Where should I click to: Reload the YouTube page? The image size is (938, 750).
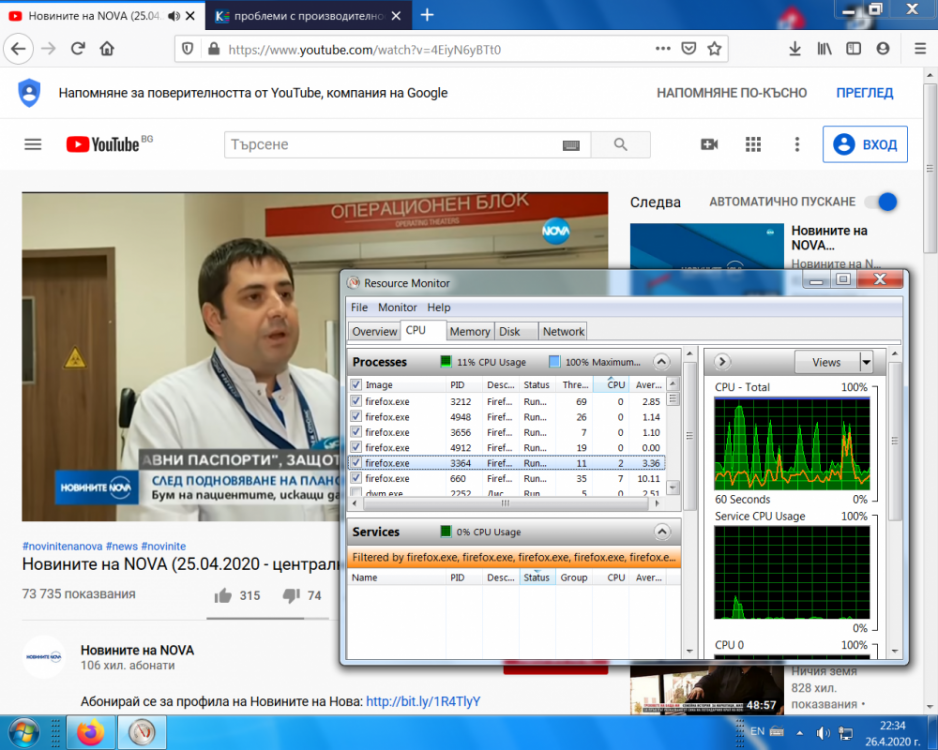pos(78,48)
